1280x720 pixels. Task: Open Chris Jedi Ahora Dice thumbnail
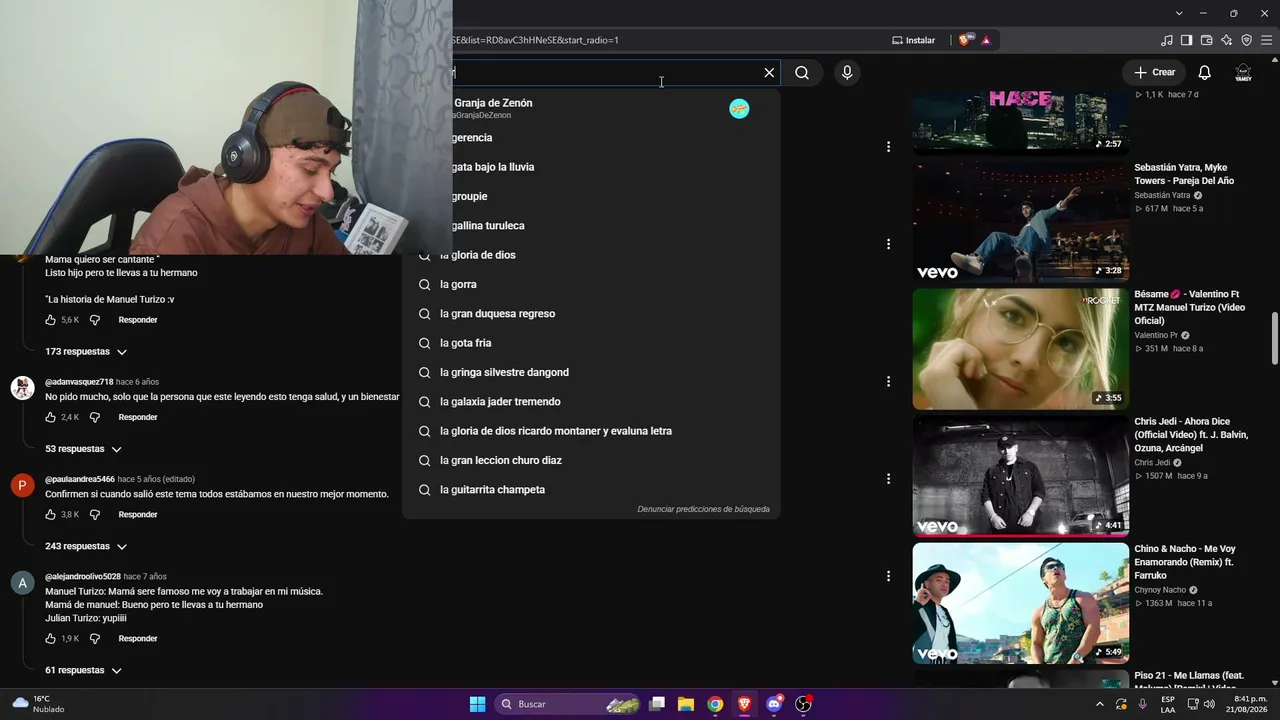[x=1021, y=476]
